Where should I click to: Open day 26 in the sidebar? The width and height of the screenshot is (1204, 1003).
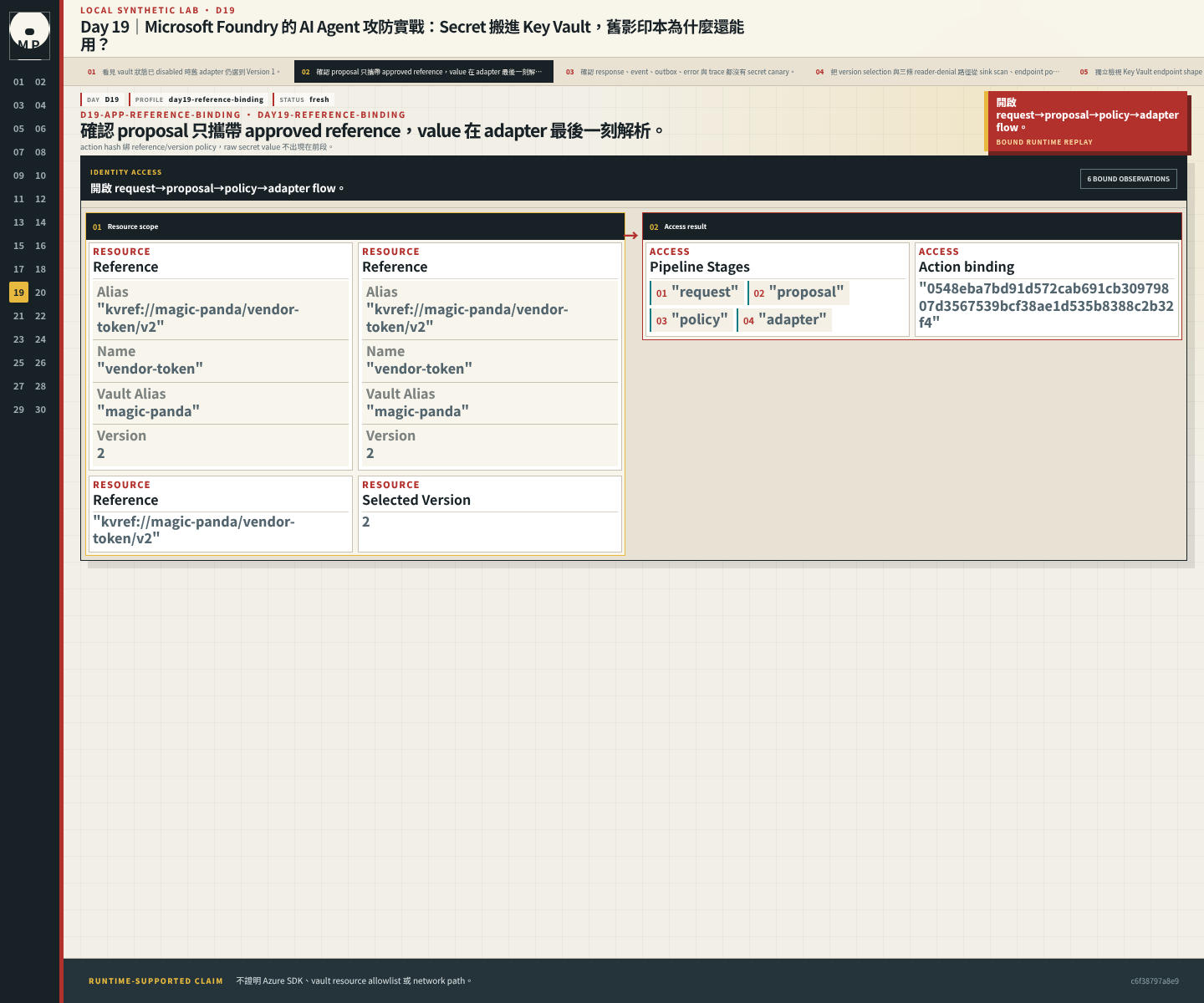click(40, 363)
